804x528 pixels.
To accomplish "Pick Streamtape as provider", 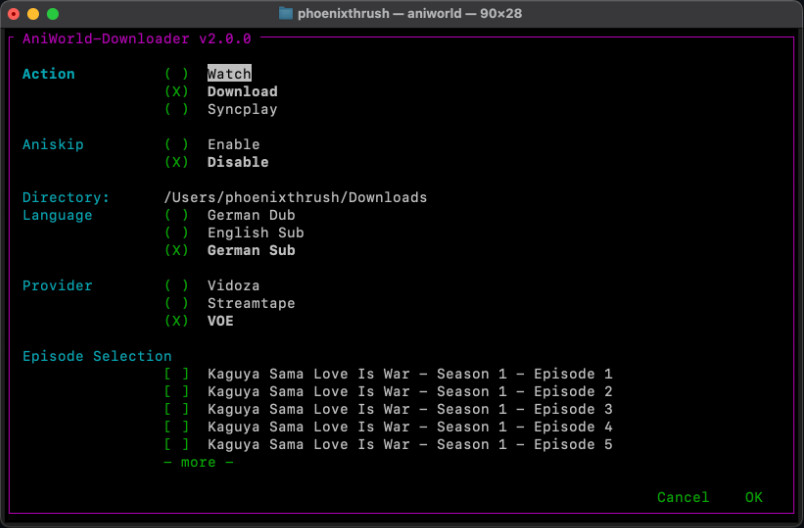I will coord(251,303).
